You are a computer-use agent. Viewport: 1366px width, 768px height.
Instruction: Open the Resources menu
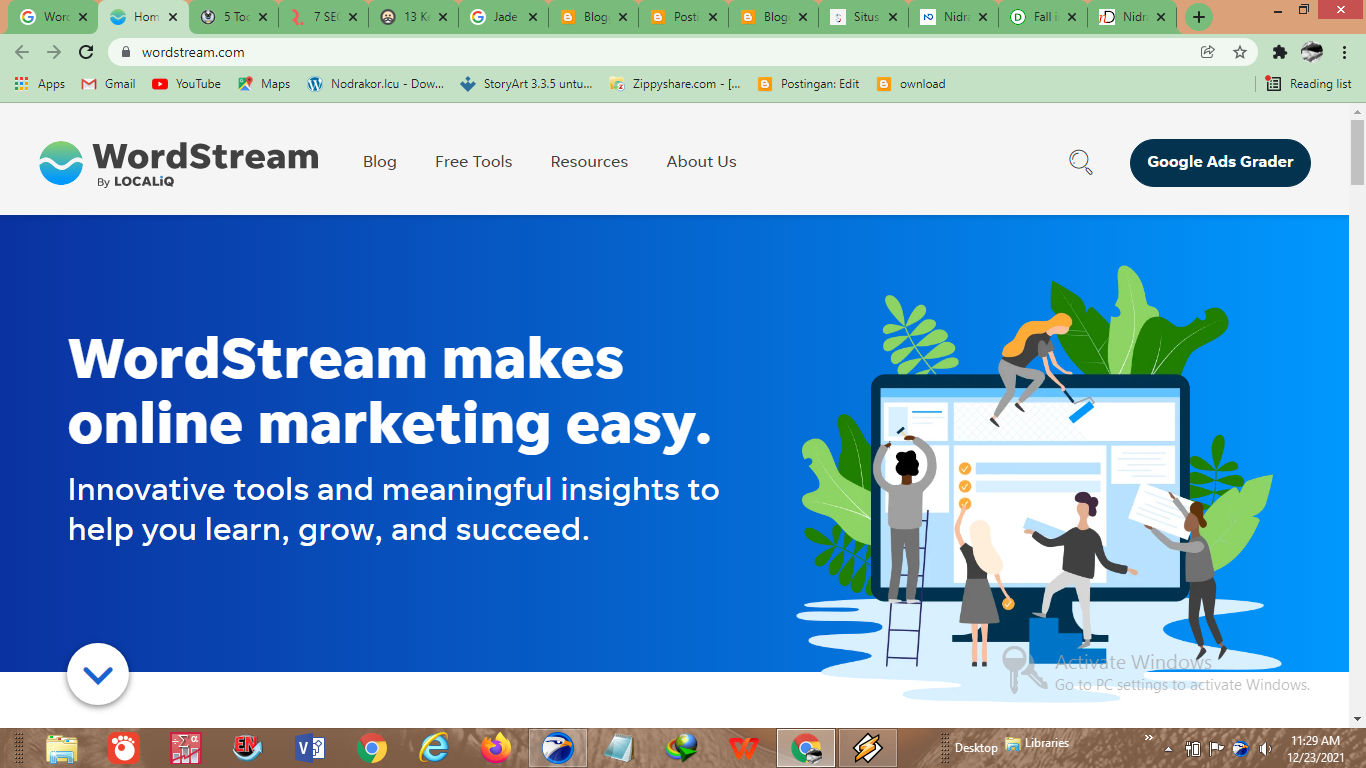[589, 162]
